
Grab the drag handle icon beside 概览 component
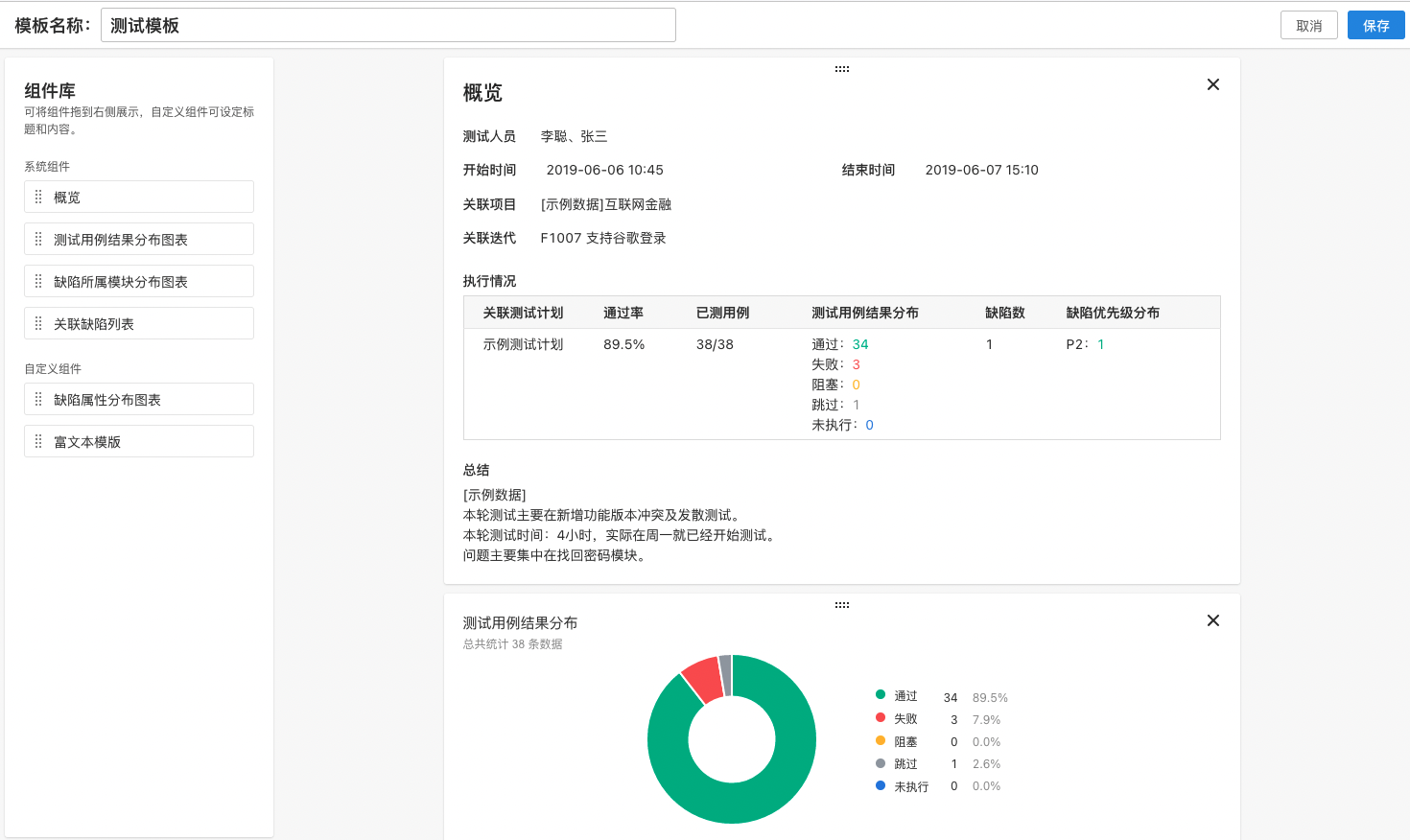point(36,196)
